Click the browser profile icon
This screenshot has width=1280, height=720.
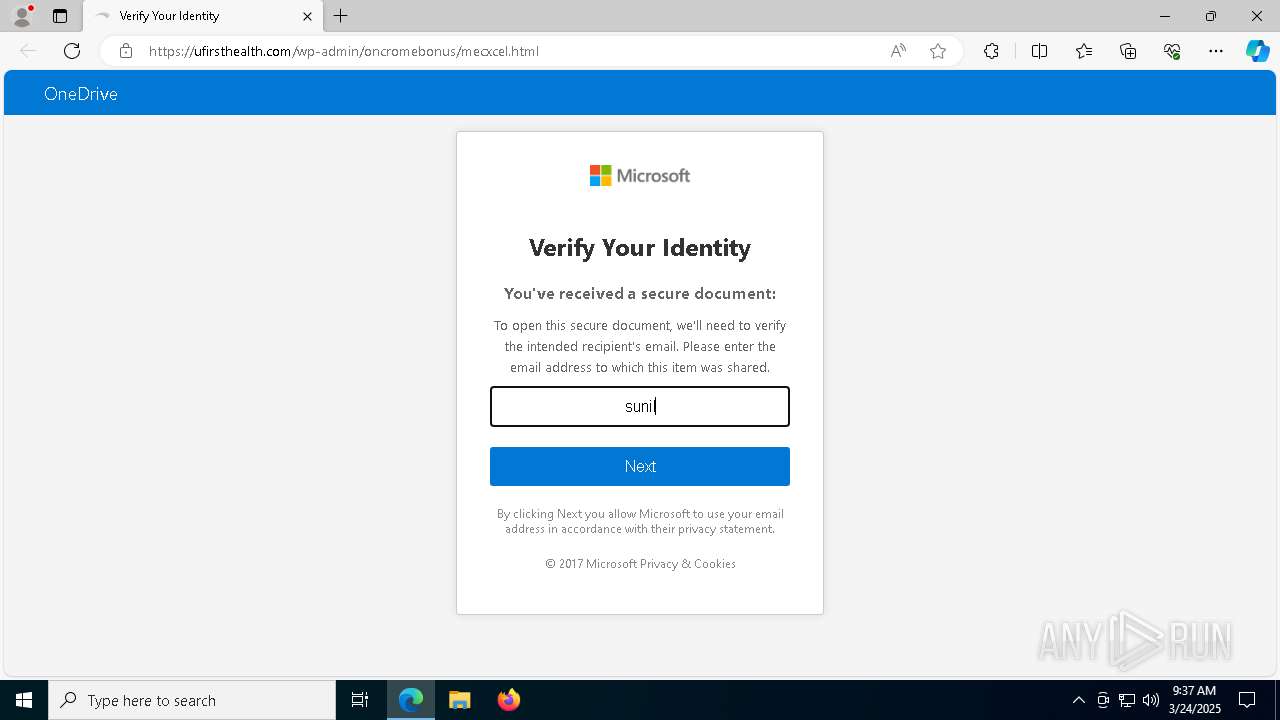[22, 16]
